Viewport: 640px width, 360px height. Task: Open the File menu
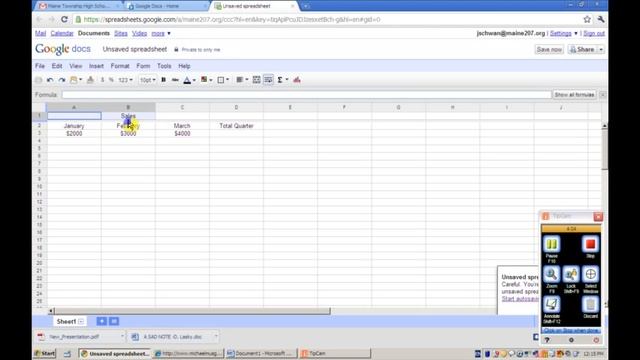tap(40, 66)
